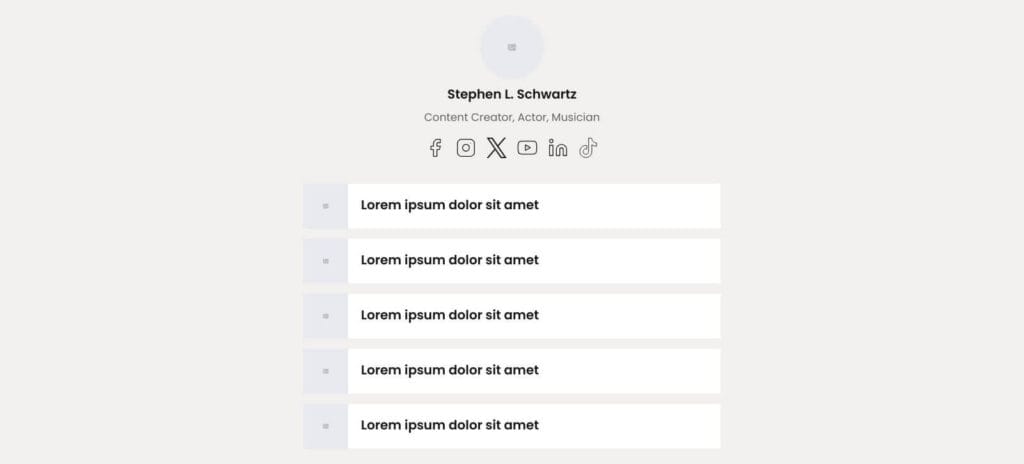Open the Instagram social icon
The height and width of the screenshot is (464, 1024).
coord(466,148)
